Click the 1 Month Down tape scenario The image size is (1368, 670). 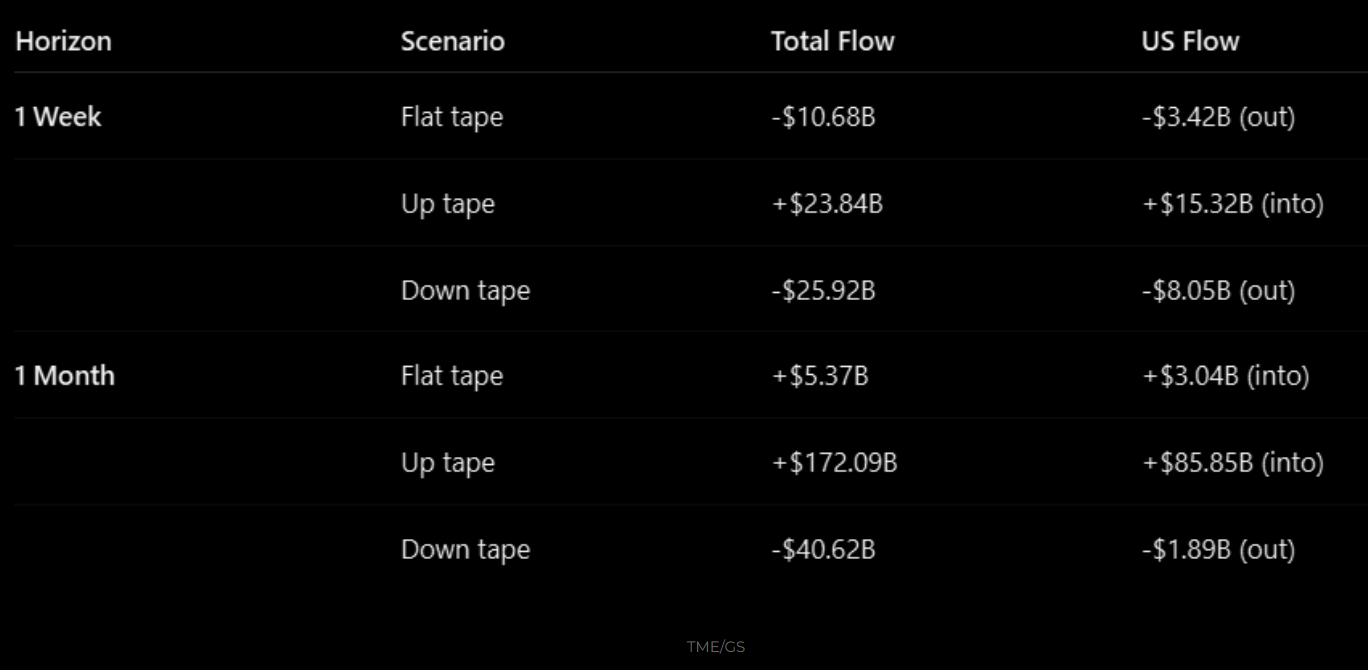coord(465,550)
